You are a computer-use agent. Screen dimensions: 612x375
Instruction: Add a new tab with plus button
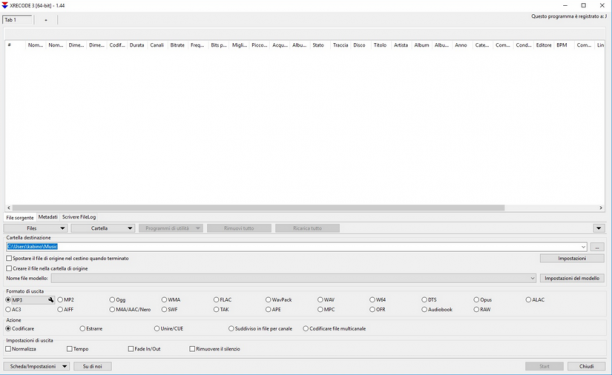46,20
